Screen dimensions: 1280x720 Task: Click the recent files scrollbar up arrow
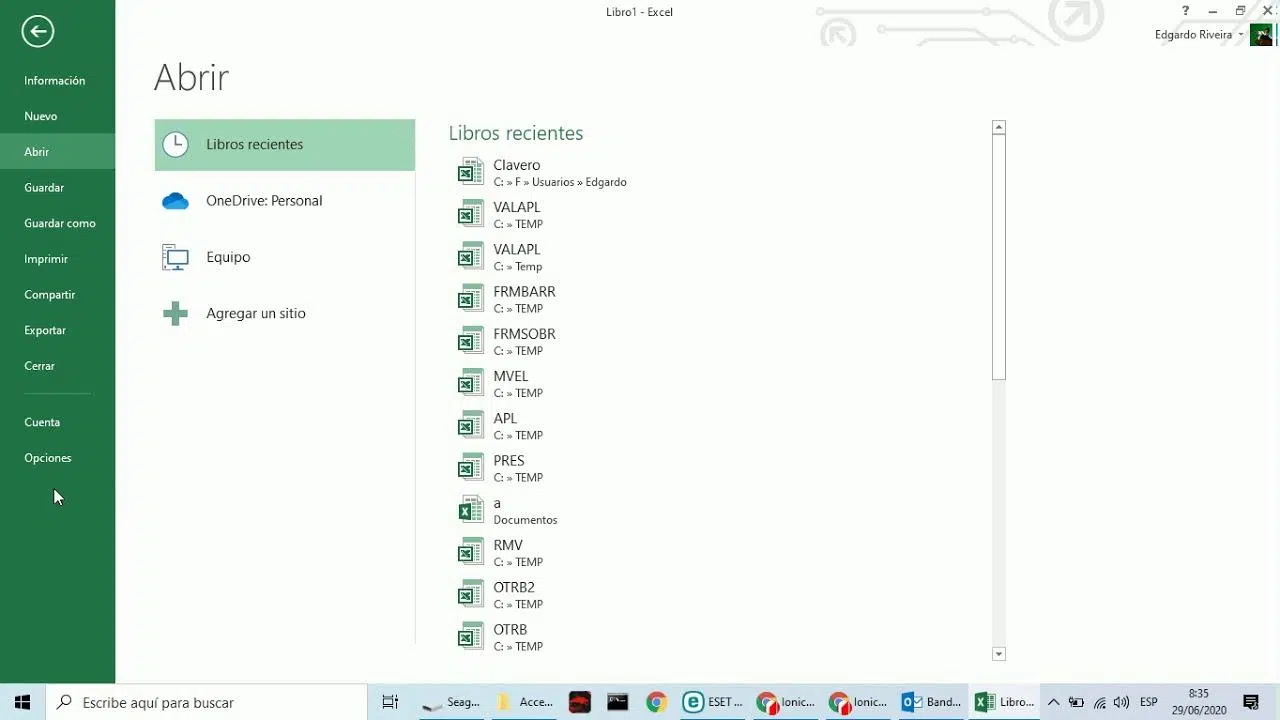[x=998, y=127]
